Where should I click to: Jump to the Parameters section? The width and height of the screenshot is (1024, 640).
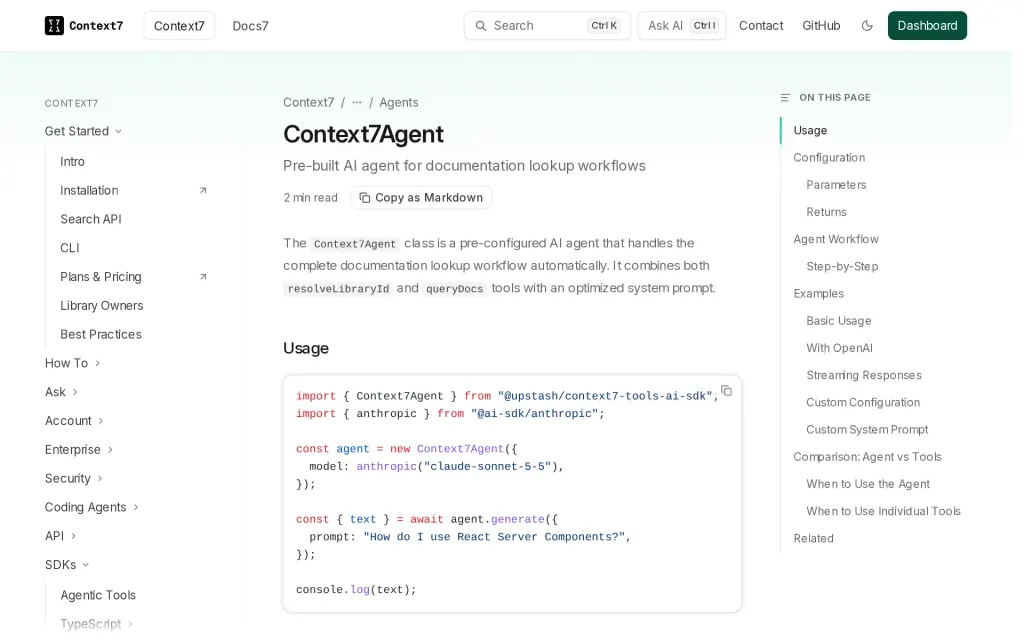(836, 185)
